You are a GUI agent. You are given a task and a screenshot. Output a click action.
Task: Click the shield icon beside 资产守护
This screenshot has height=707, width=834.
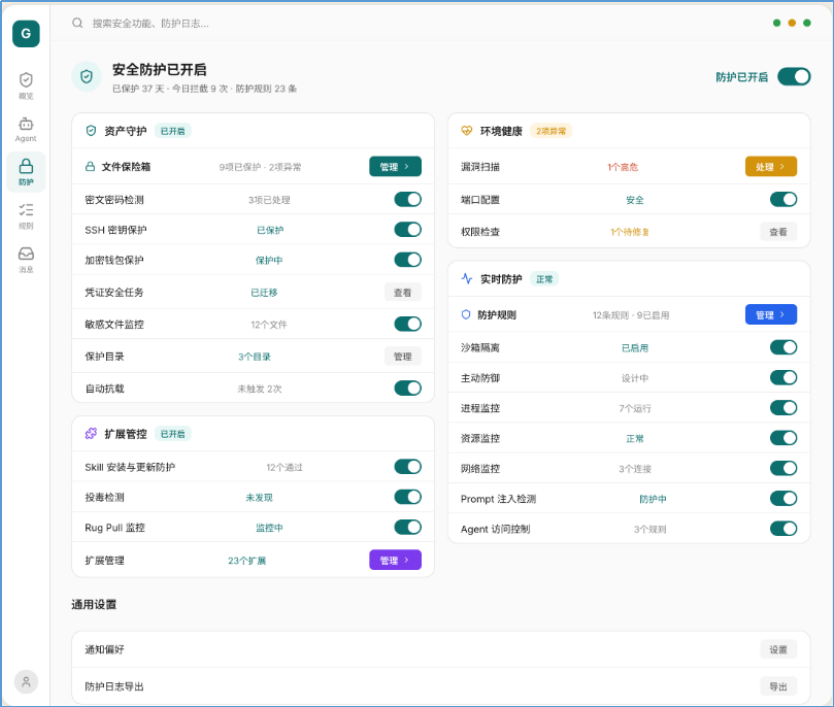(x=90, y=130)
